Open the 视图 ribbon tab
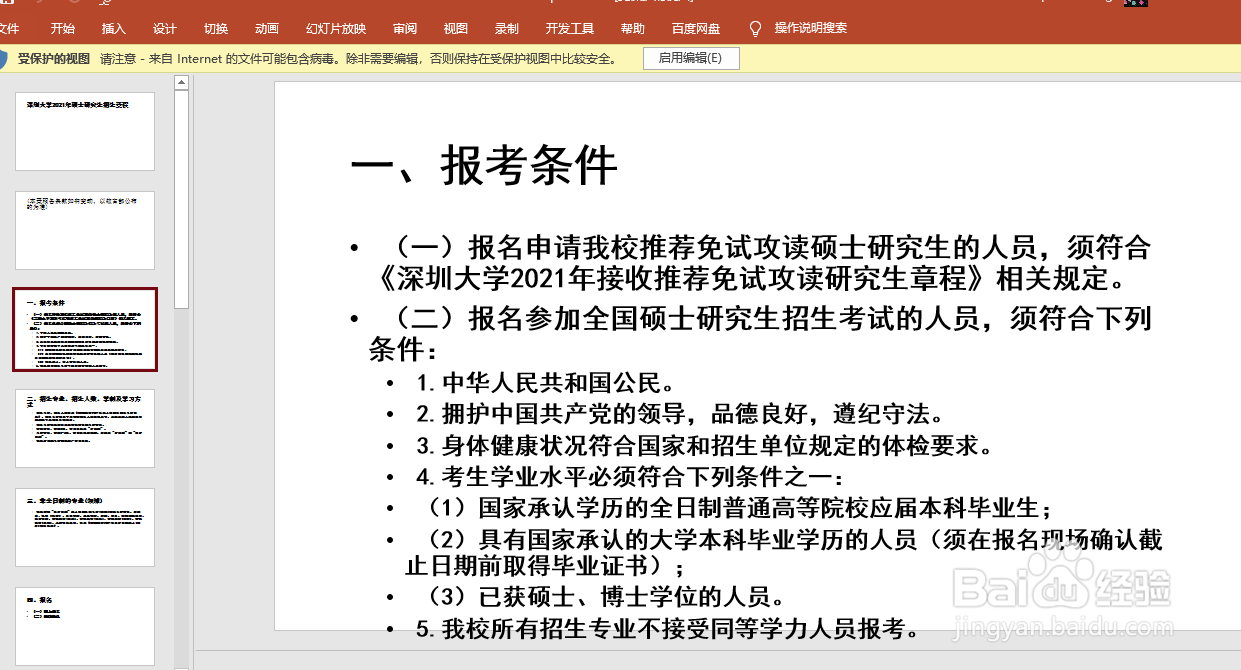Viewport: 1241px width, 670px height. 456,28
